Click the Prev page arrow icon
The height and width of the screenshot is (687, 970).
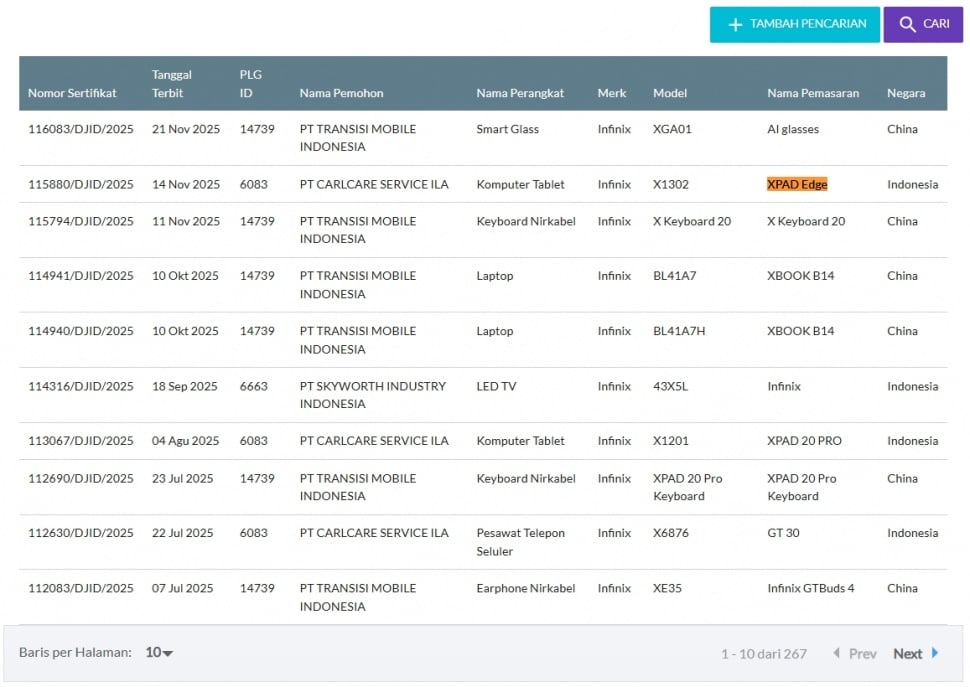coord(836,653)
